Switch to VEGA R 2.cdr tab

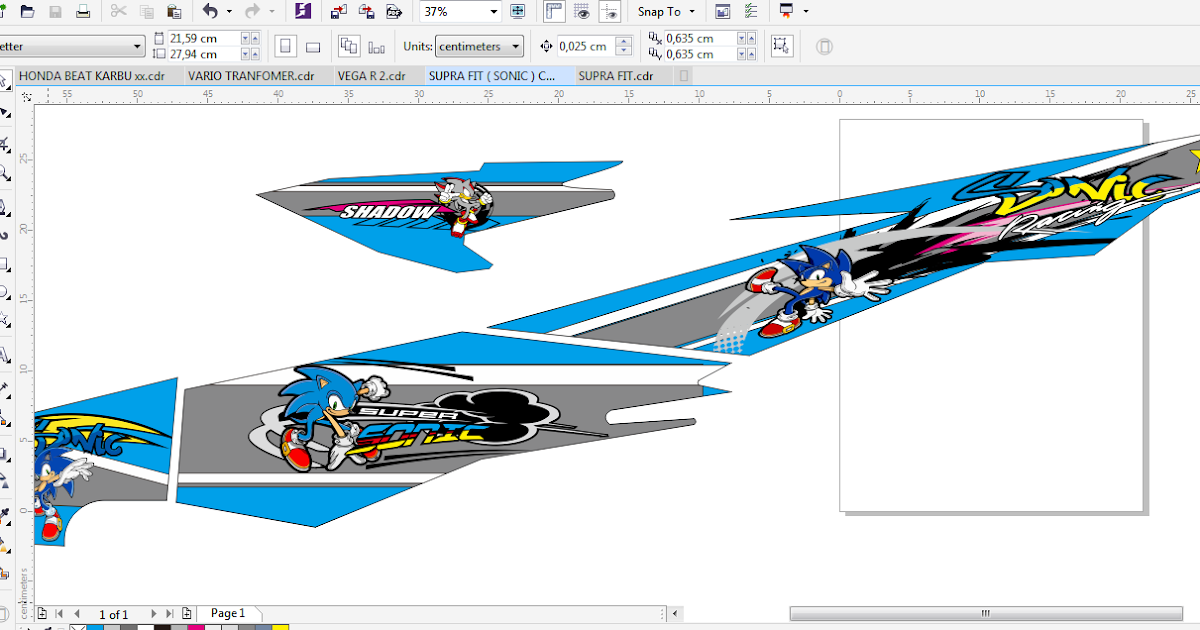[371, 76]
